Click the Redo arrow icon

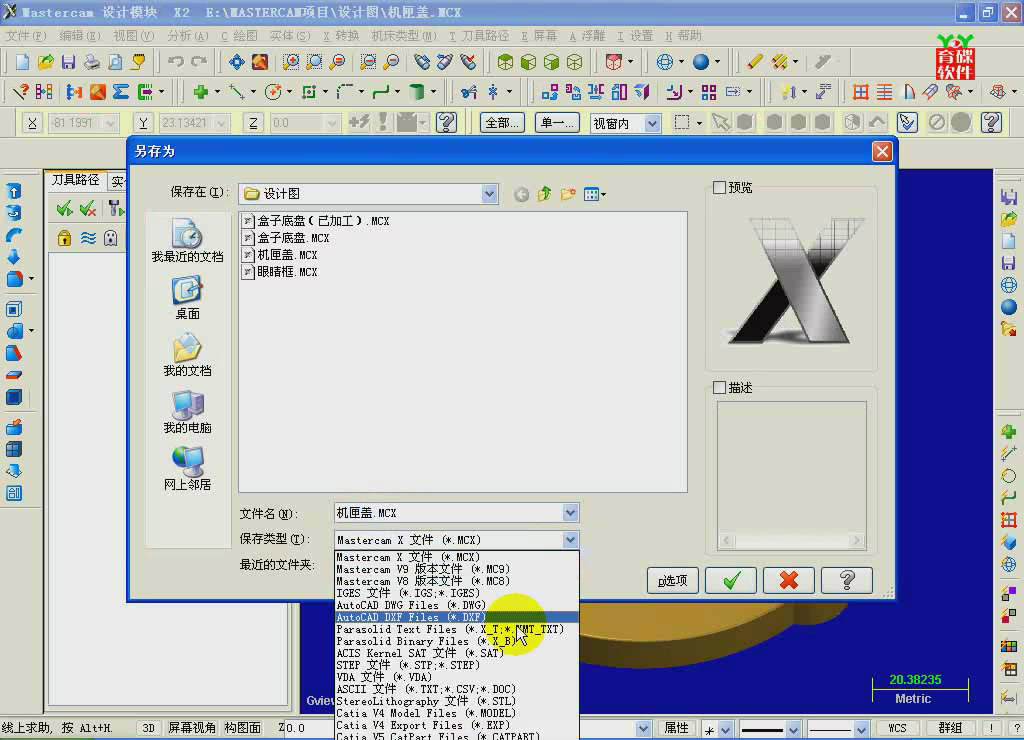pyautogui.click(x=199, y=62)
